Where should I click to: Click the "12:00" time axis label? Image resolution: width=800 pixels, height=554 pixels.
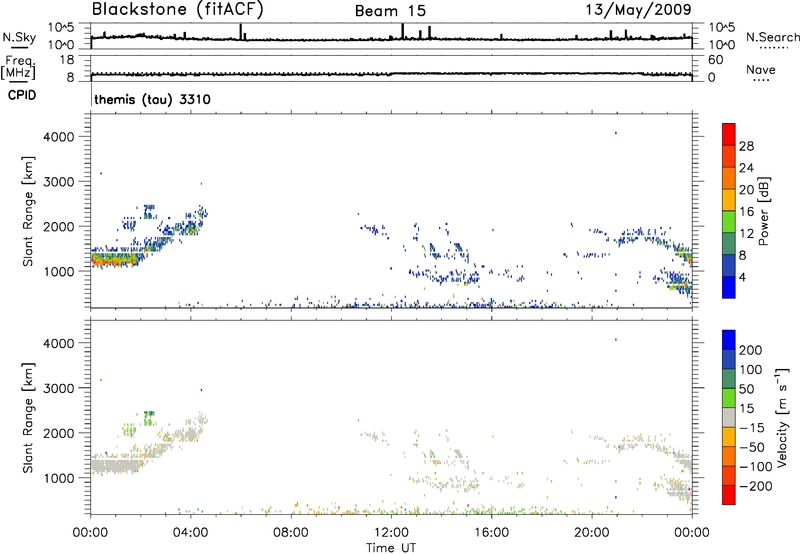[x=391, y=533]
